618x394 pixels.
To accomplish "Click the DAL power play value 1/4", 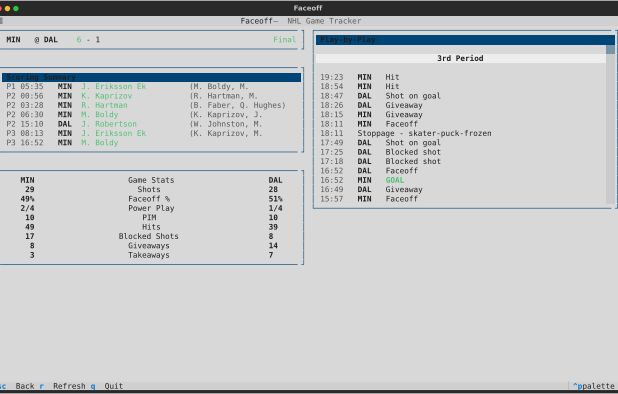I will (x=275, y=208).
